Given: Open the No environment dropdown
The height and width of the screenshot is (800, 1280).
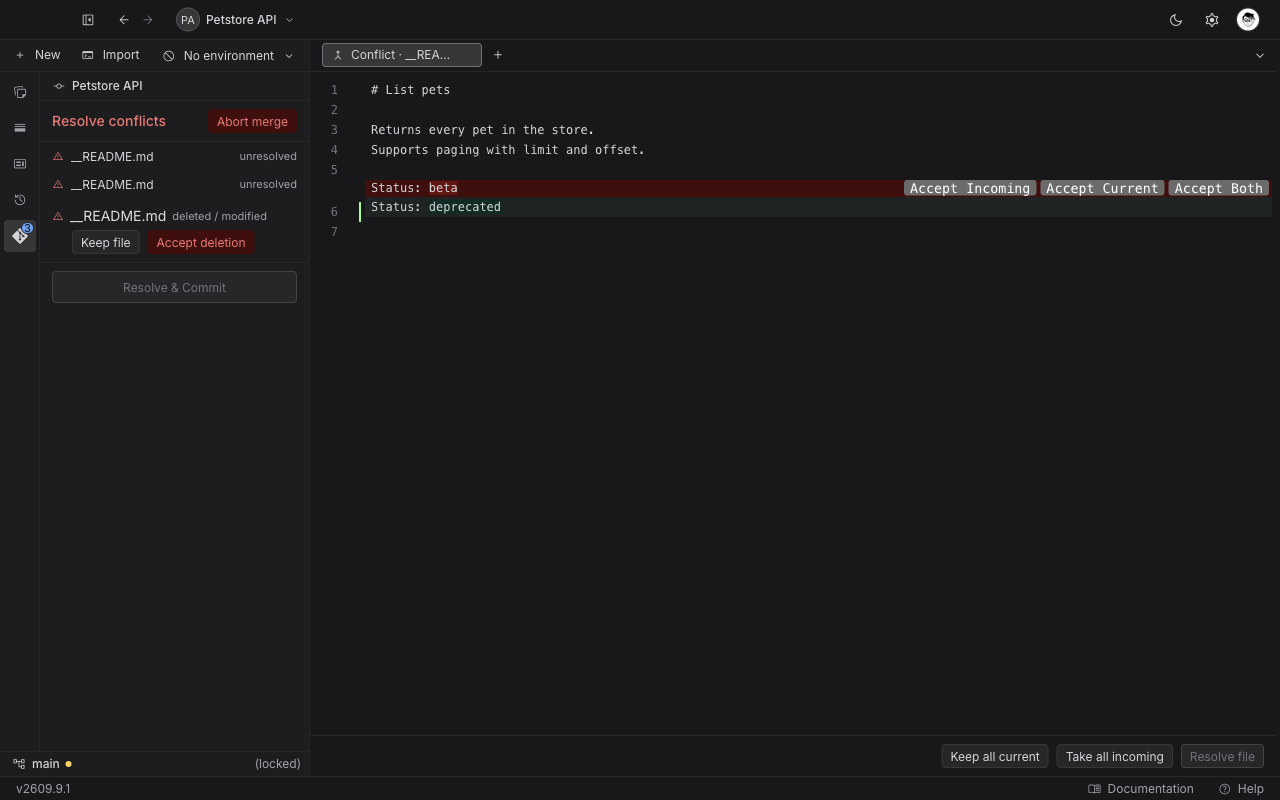Looking at the screenshot, I should point(229,55).
